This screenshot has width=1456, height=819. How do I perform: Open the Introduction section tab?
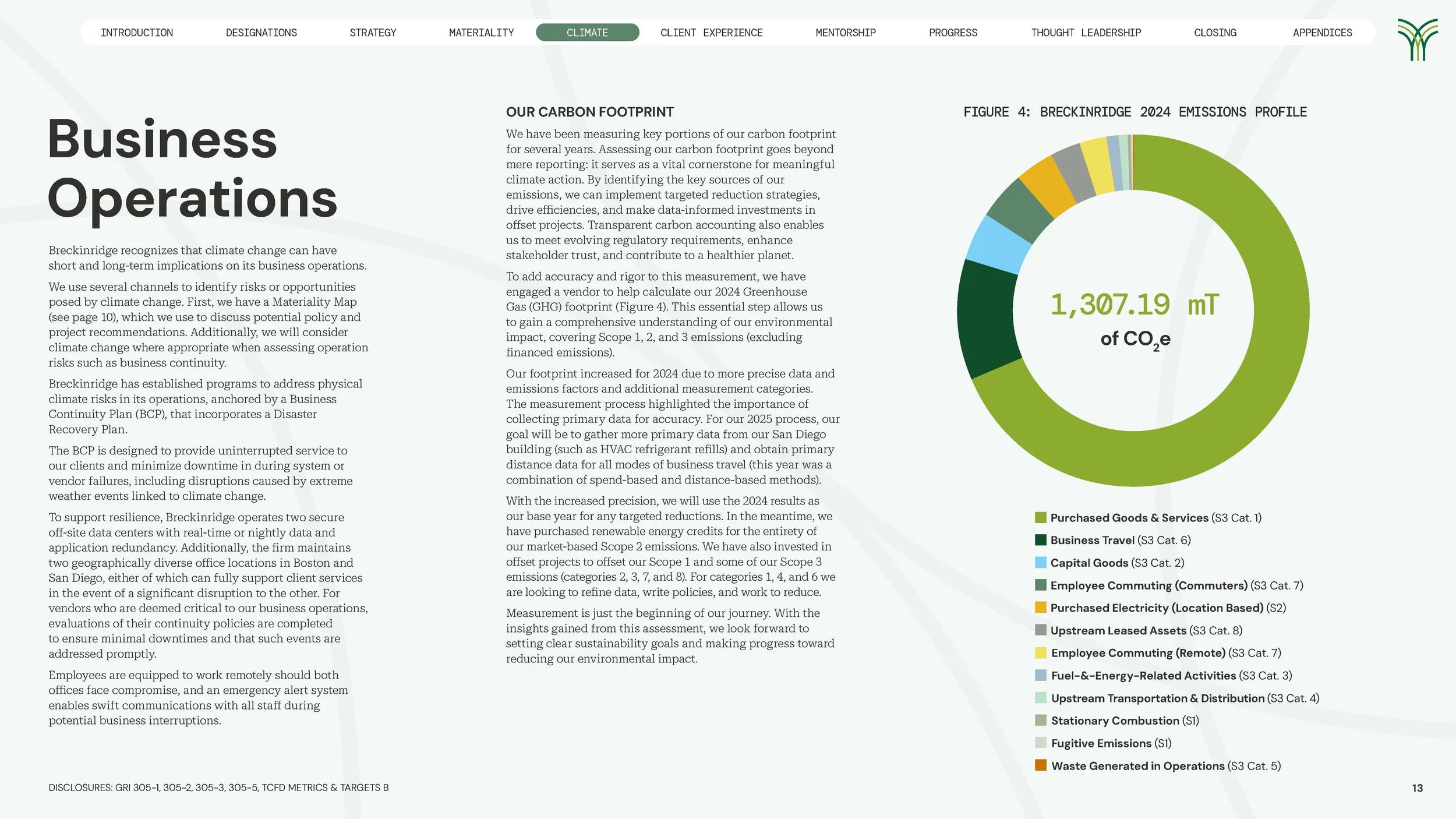tap(137, 33)
